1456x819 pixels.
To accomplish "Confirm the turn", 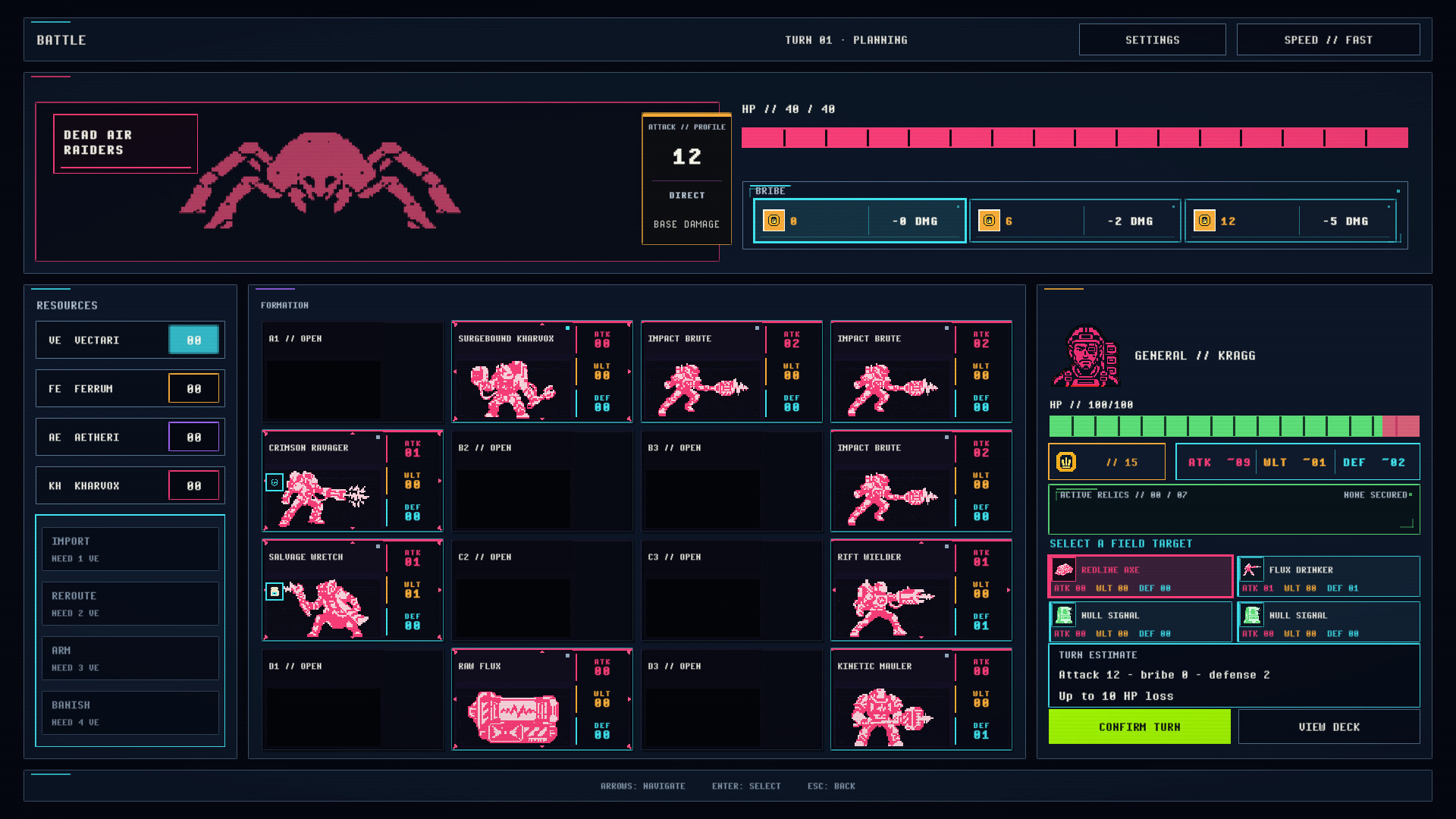I will [1139, 726].
